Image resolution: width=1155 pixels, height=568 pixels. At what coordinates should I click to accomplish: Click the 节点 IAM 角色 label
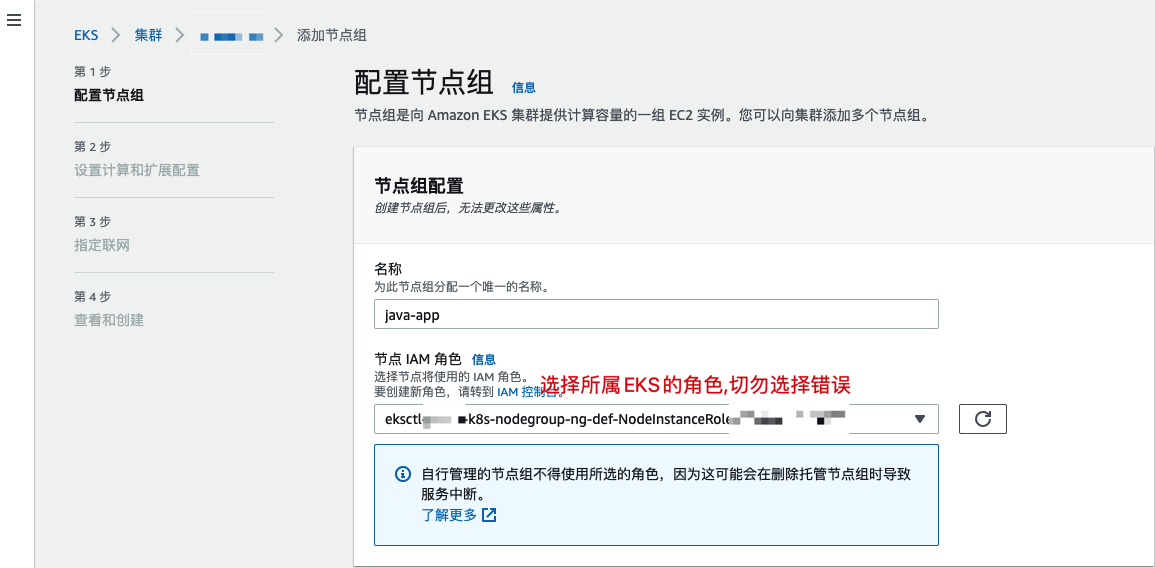click(418, 360)
